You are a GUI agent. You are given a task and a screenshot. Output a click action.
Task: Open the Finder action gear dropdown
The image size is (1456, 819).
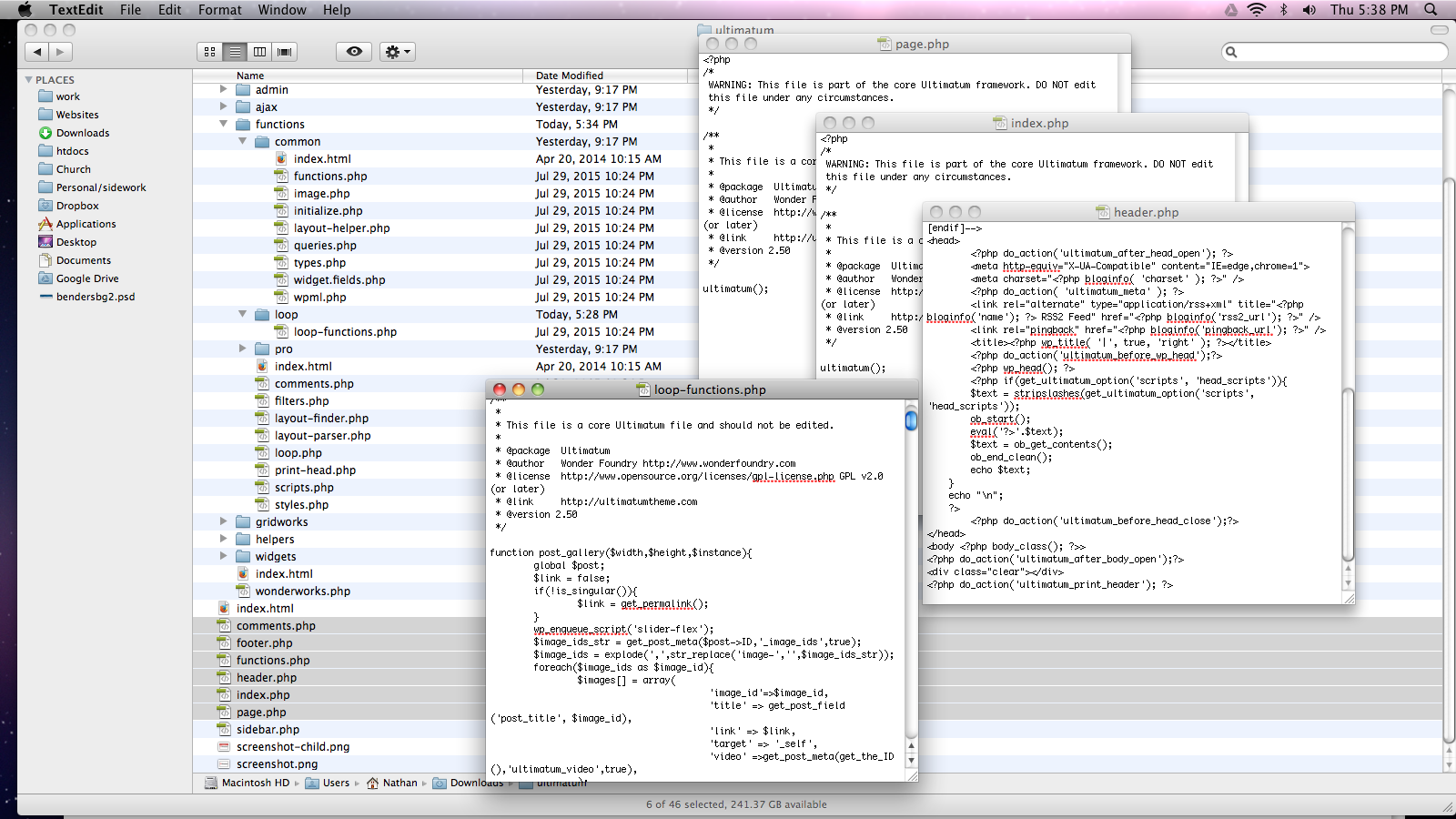pos(398,52)
